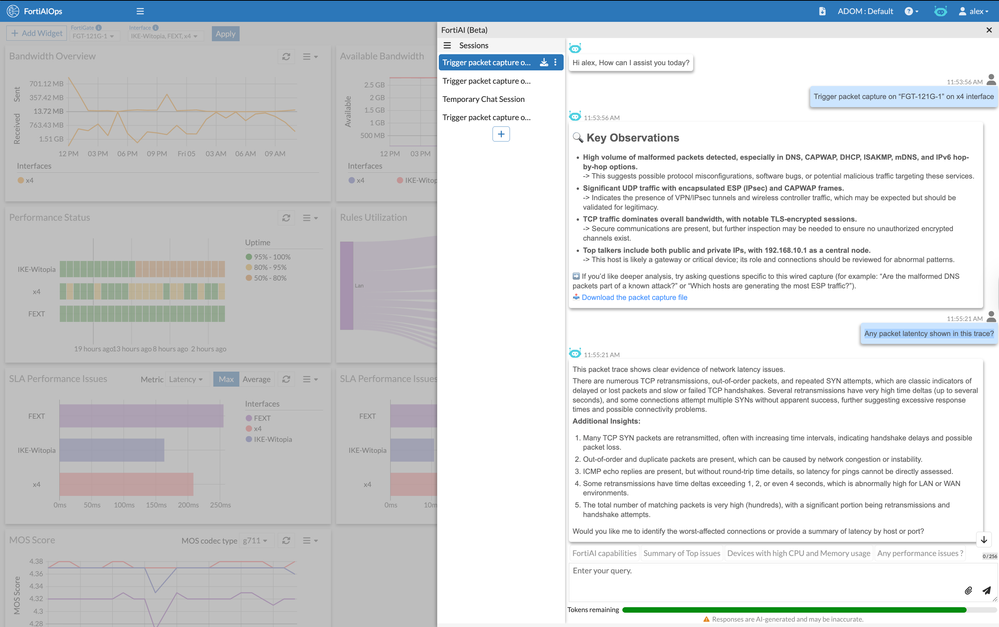The width and height of the screenshot is (999, 627).
Task: Toggle x4 legend in Bandwidth Overview
Action: pyautogui.click(x=25, y=180)
